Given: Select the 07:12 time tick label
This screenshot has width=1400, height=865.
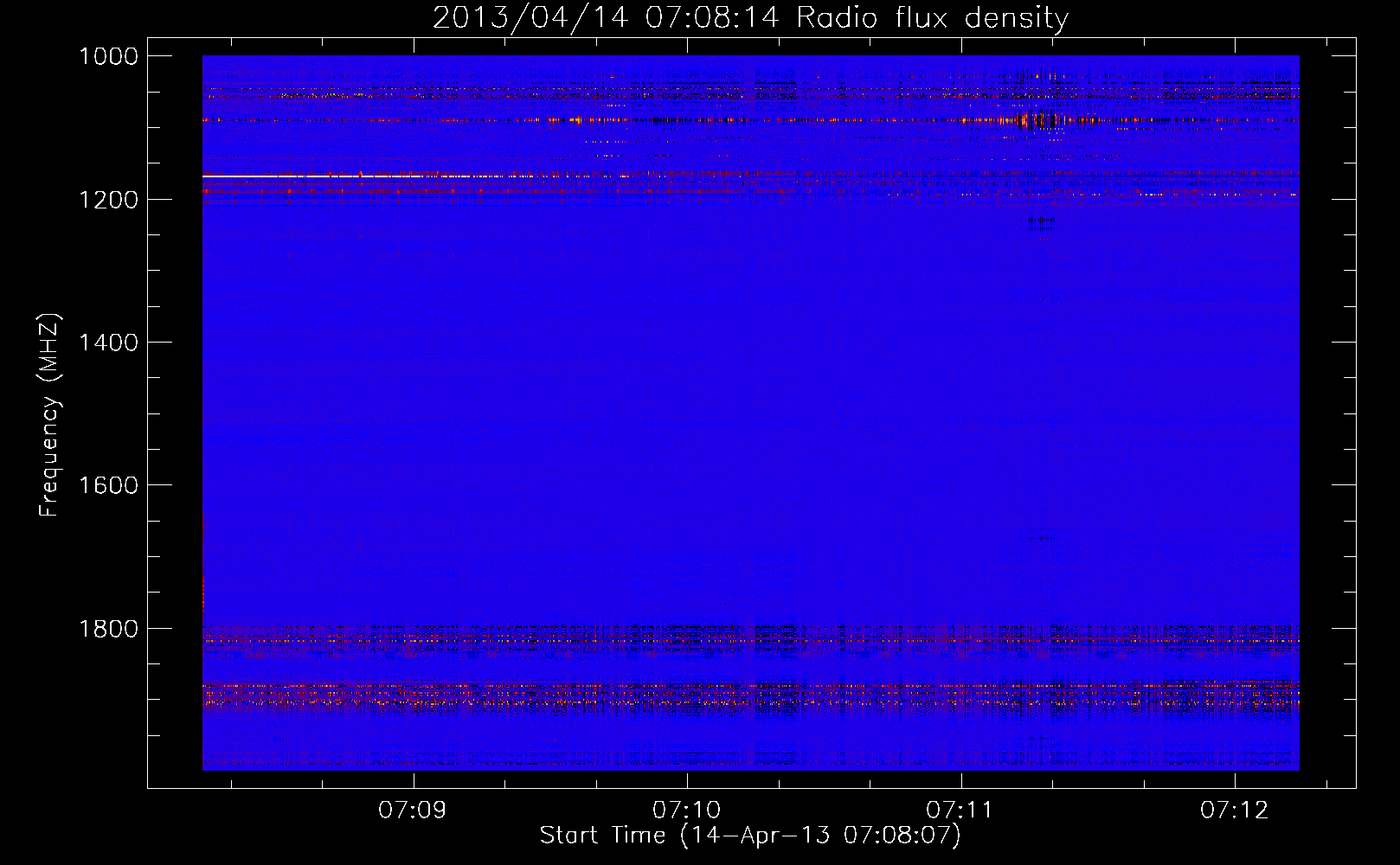Looking at the screenshot, I should point(1235,810).
